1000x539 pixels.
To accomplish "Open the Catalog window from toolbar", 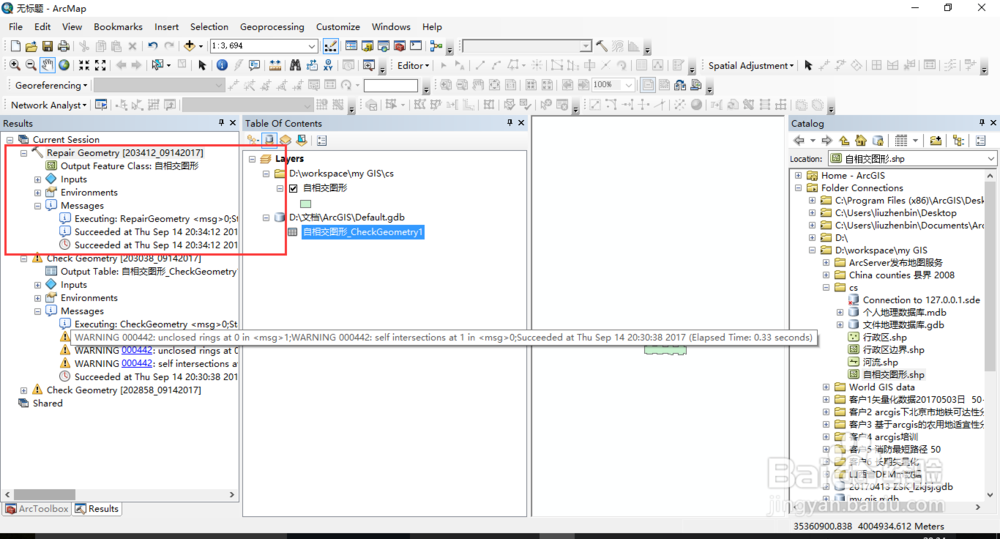I will click(367, 46).
